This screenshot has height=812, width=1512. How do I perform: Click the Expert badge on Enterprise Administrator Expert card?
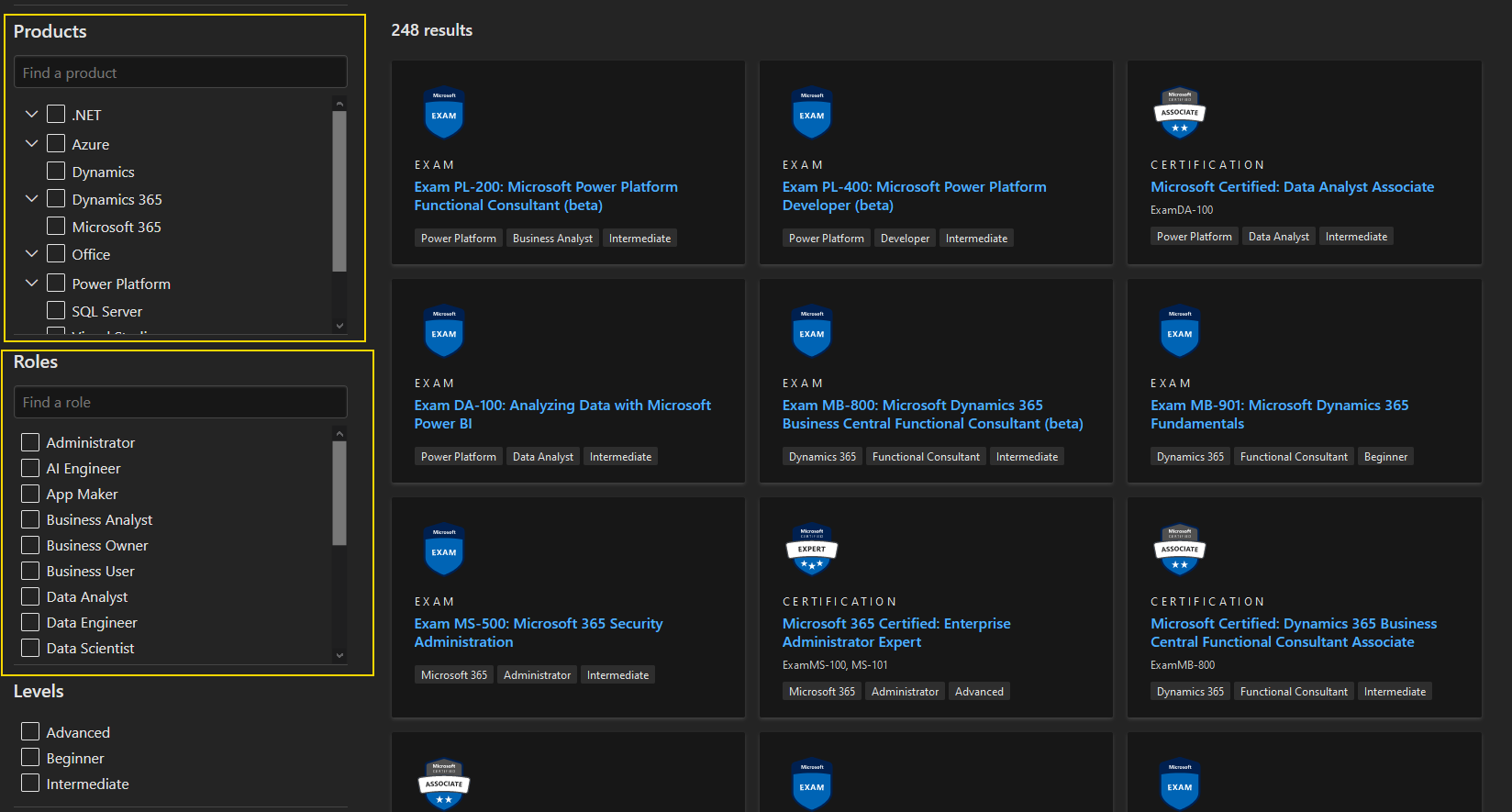pos(812,549)
